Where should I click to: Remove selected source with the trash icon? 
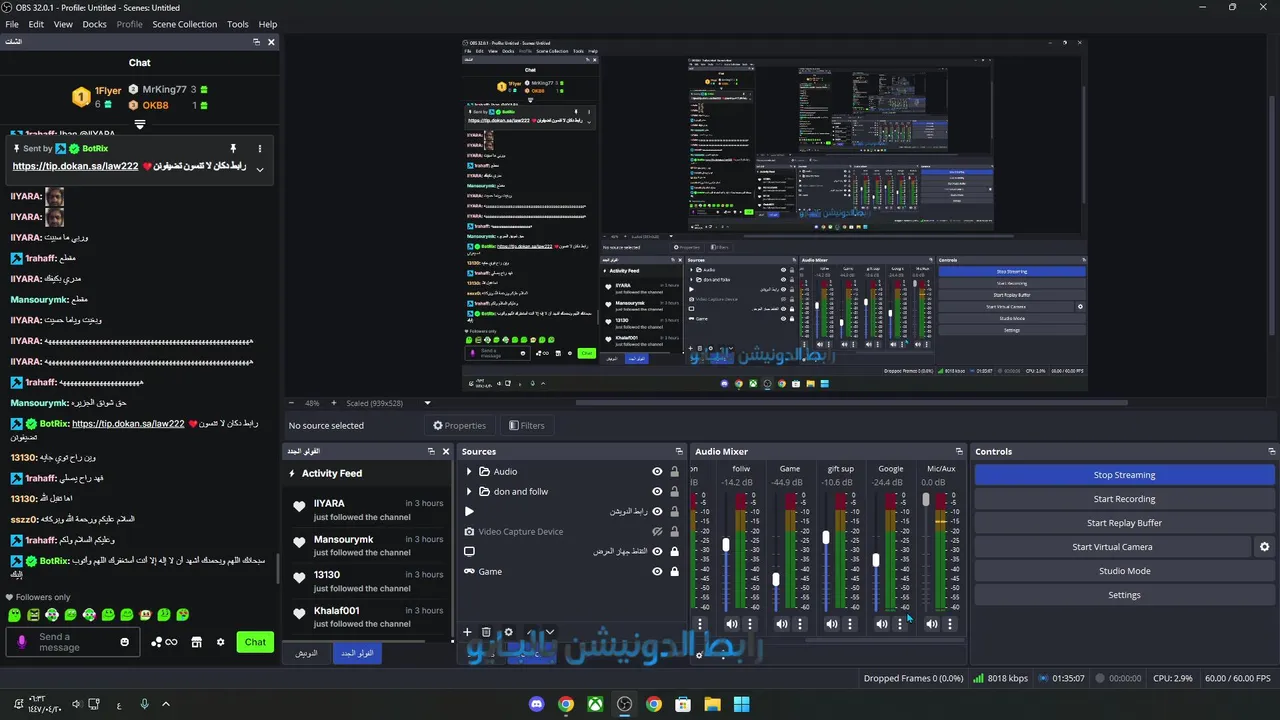coord(486,632)
